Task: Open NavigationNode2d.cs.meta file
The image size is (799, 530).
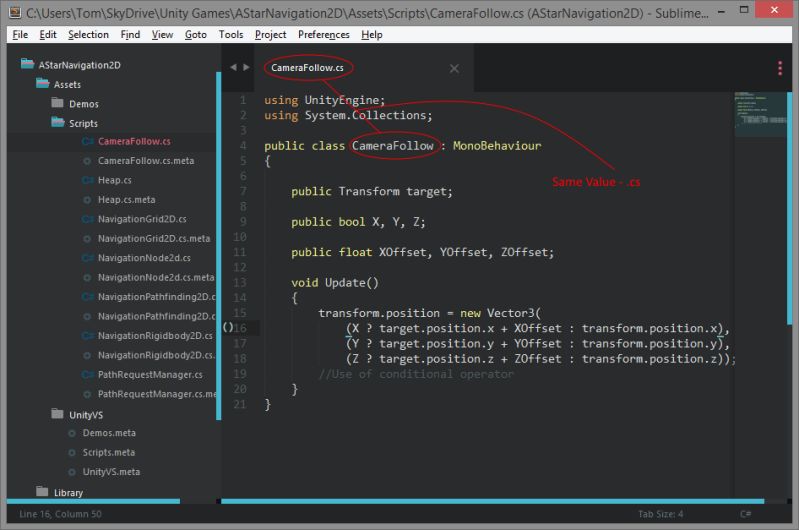Action: [x=156, y=277]
